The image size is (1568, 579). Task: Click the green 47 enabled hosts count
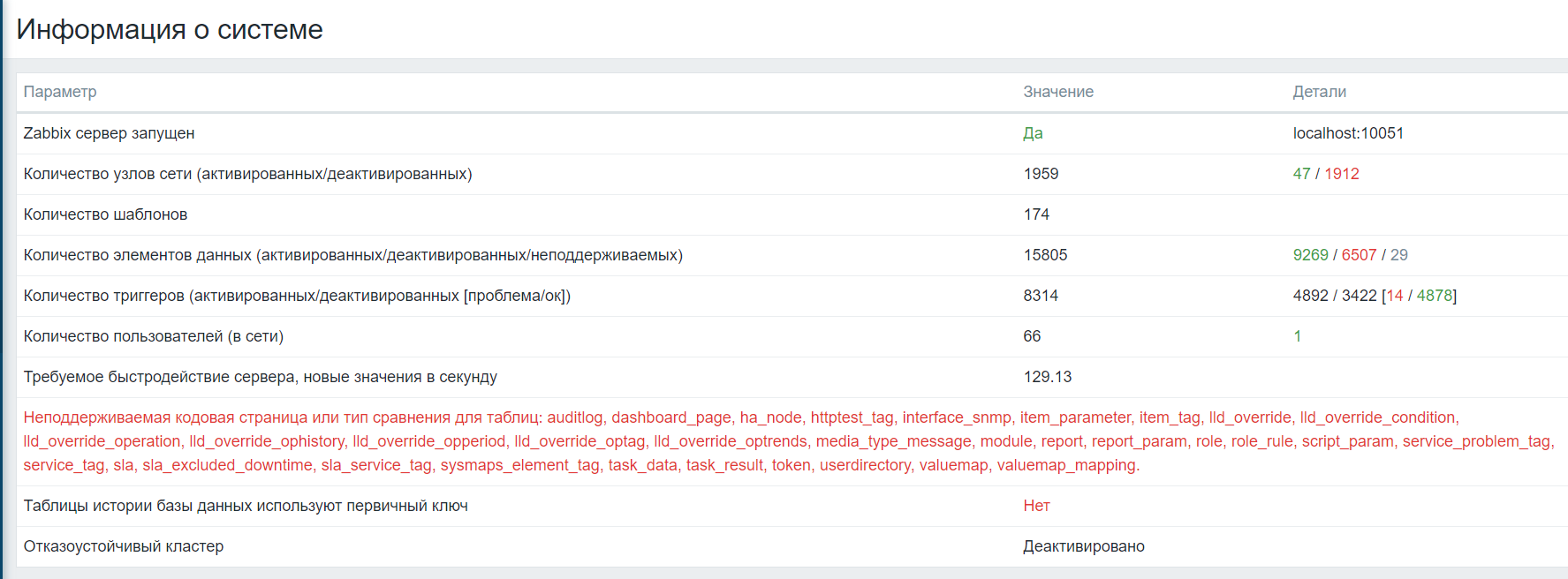[x=1301, y=174]
